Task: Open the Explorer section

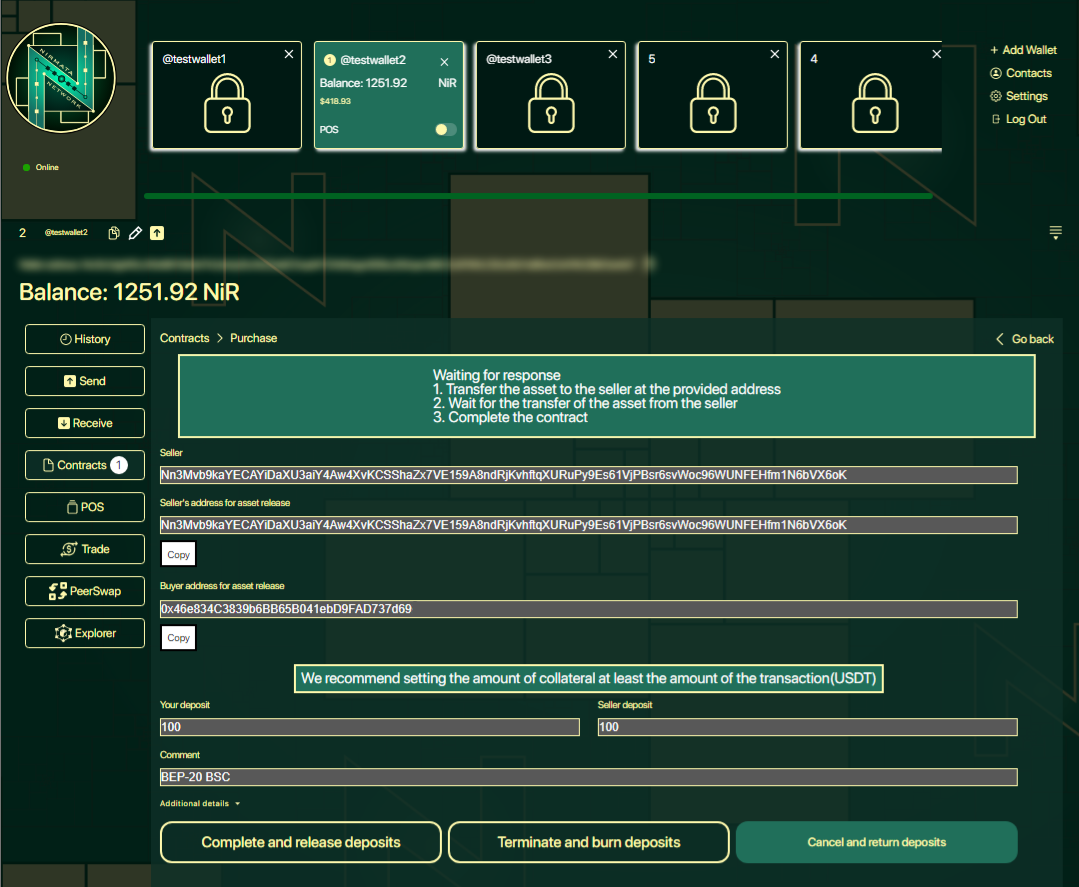Action: tap(85, 633)
